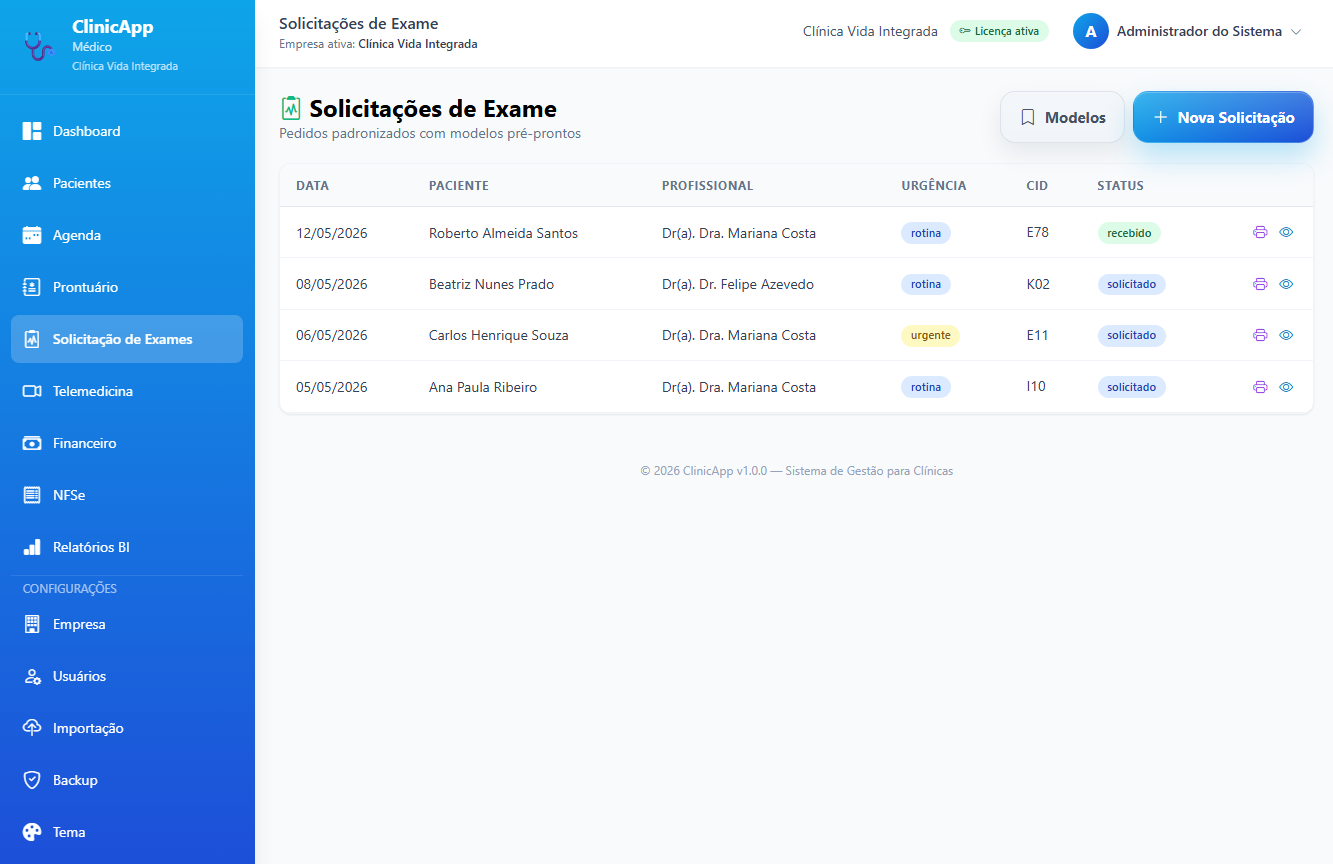Click the Prontuário record icon
This screenshot has height=864, width=1333.
tap(32, 287)
